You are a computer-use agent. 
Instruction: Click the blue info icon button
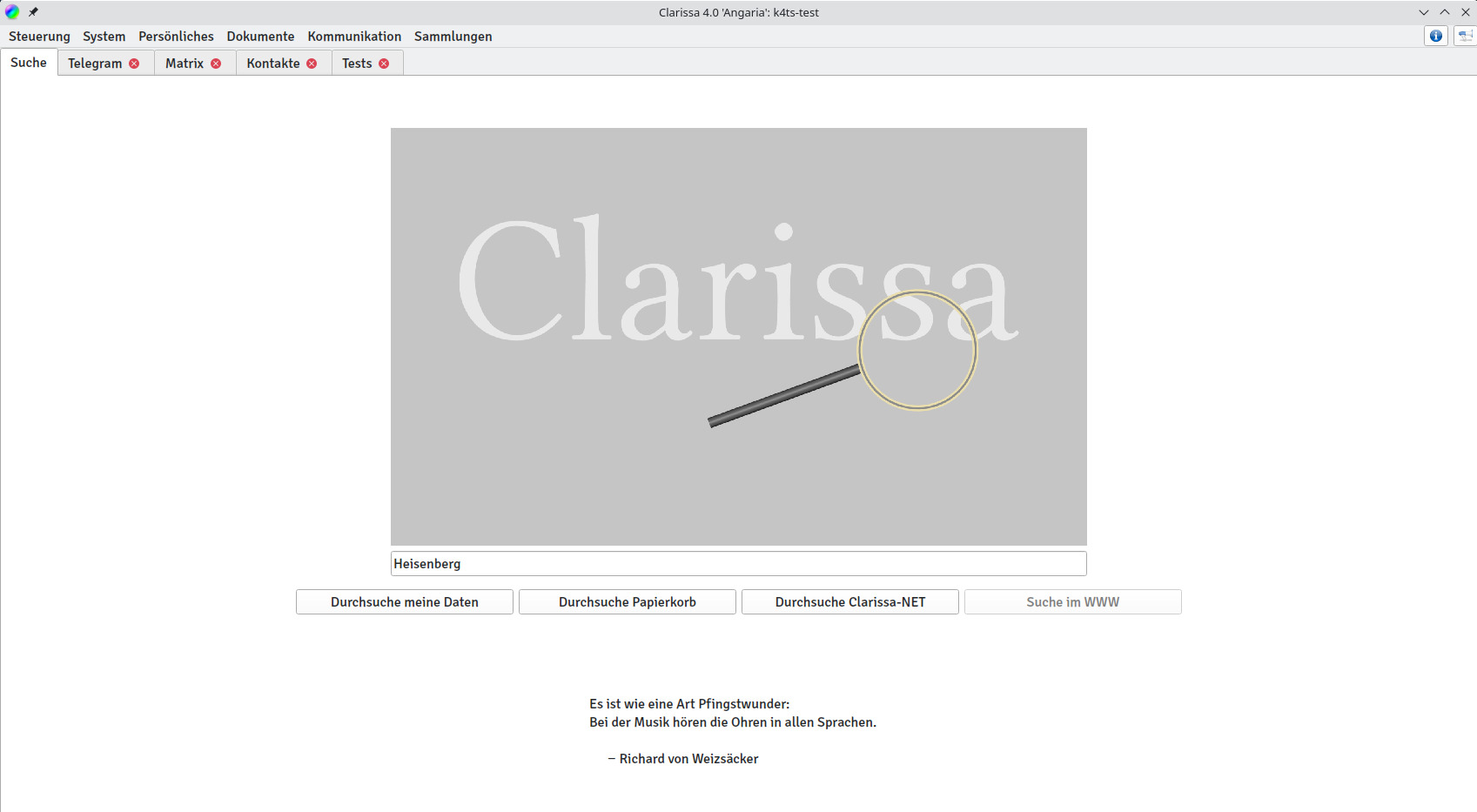coord(1436,36)
